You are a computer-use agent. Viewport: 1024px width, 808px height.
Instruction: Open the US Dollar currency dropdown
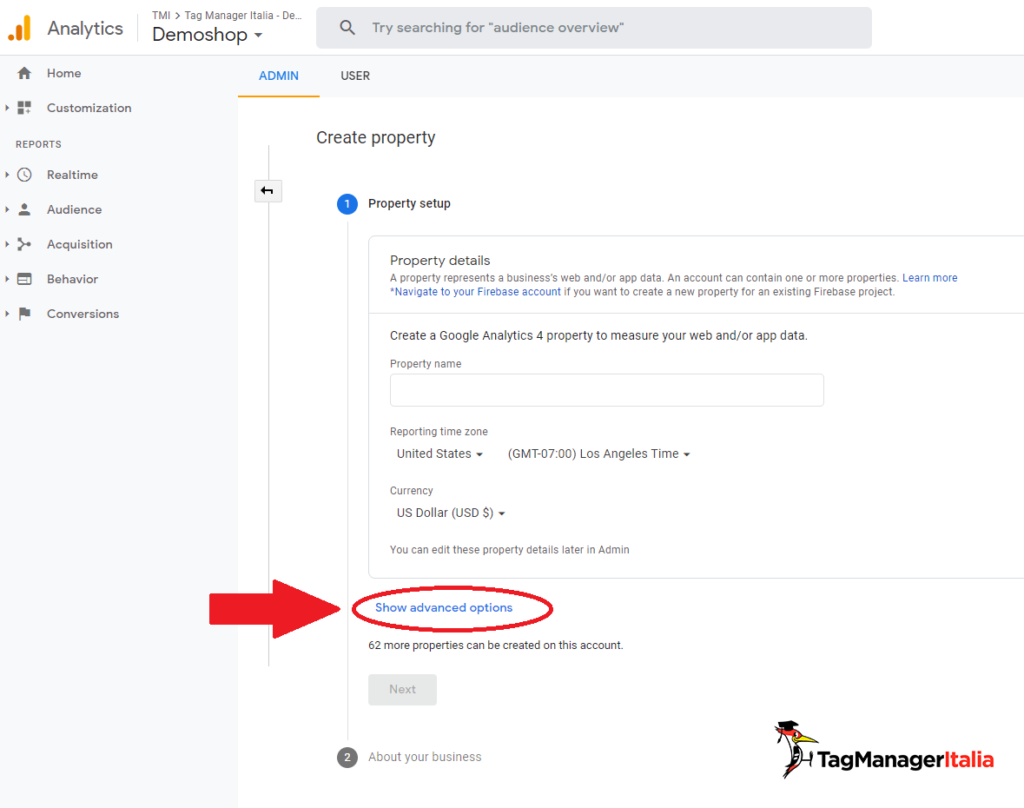[x=451, y=513]
